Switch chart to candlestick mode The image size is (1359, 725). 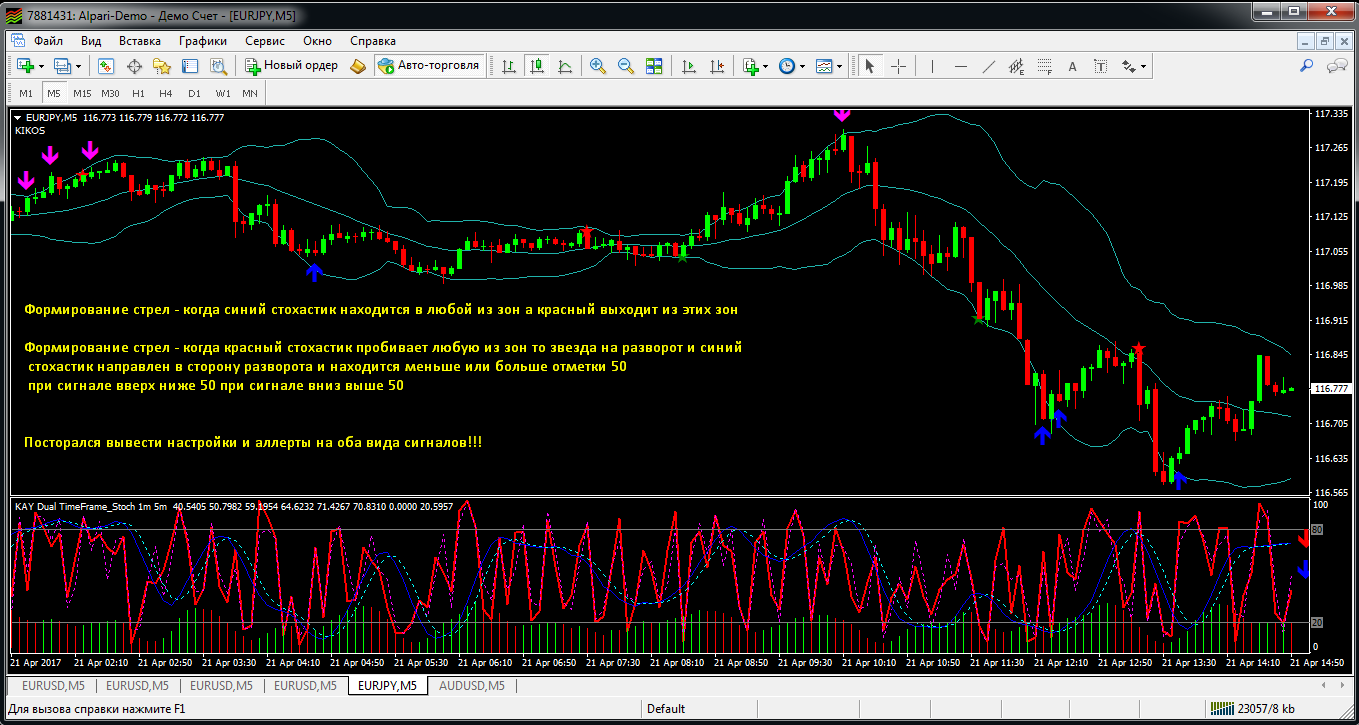pyautogui.click(x=537, y=66)
